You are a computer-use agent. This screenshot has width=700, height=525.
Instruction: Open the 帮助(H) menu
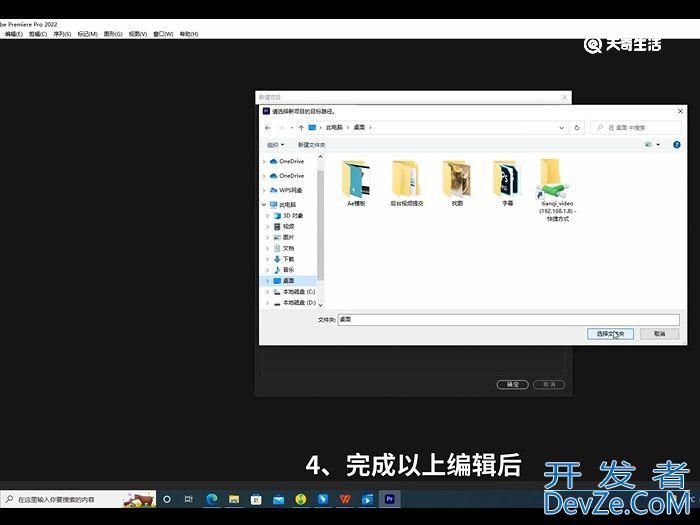point(189,34)
